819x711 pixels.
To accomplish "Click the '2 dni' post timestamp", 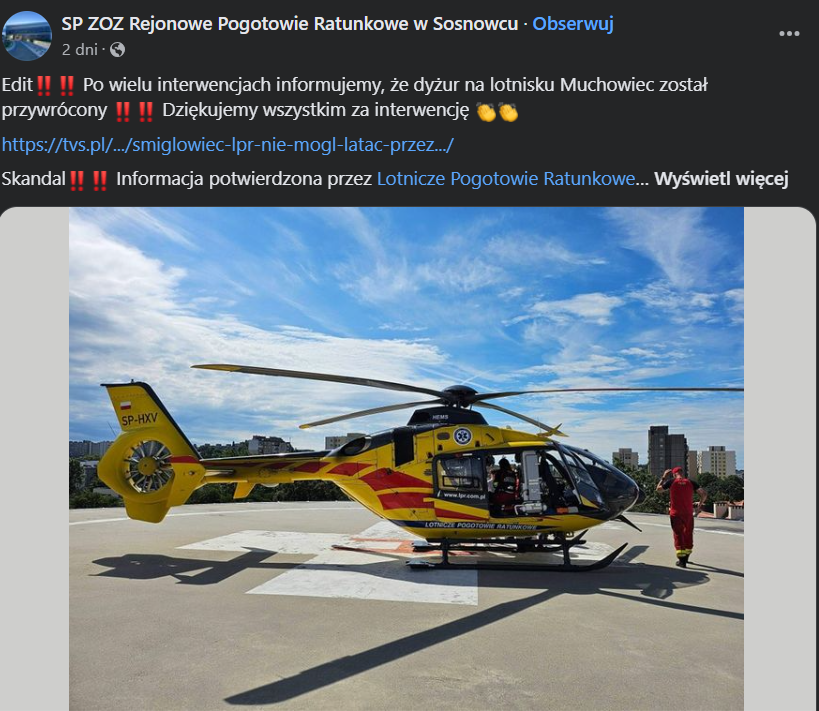I will [79, 50].
